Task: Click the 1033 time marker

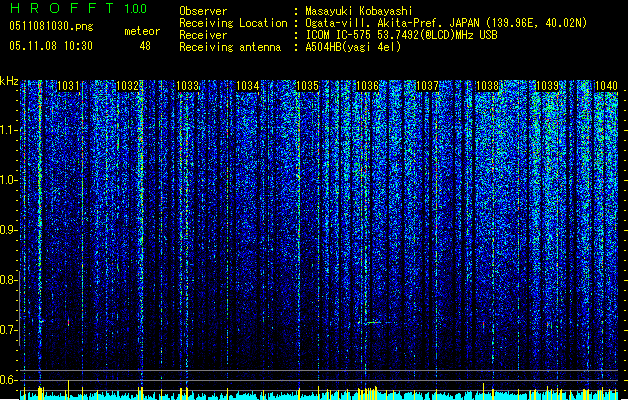Action: (x=187, y=86)
